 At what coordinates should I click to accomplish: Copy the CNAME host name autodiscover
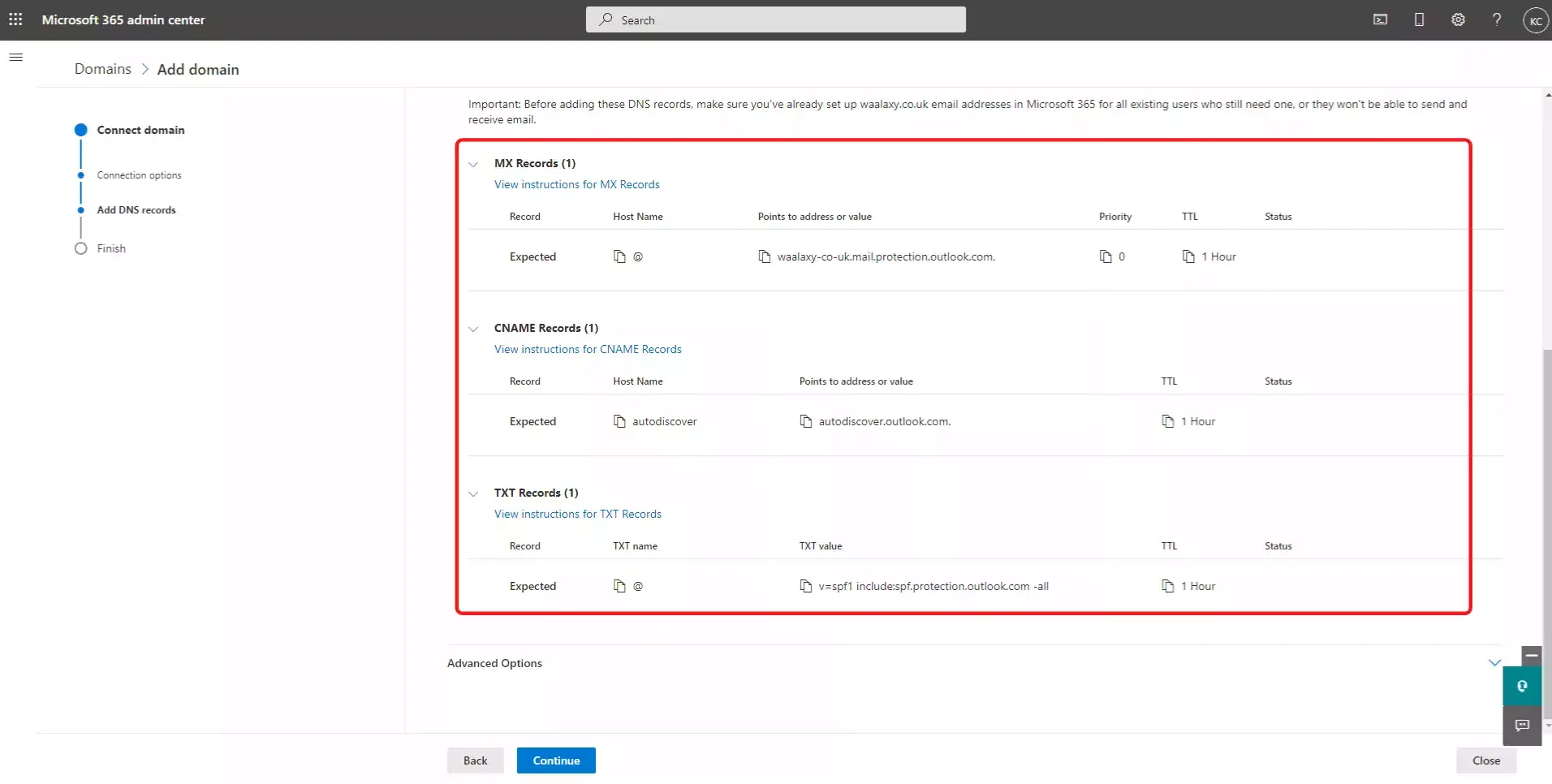[x=619, y=421]
